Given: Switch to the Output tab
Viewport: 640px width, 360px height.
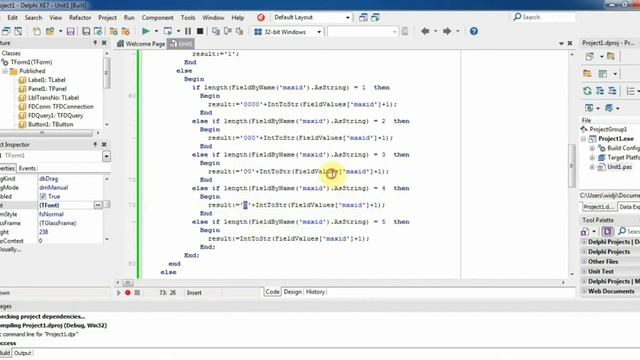Looking at the screenshot, I should (x=22, y=353).
